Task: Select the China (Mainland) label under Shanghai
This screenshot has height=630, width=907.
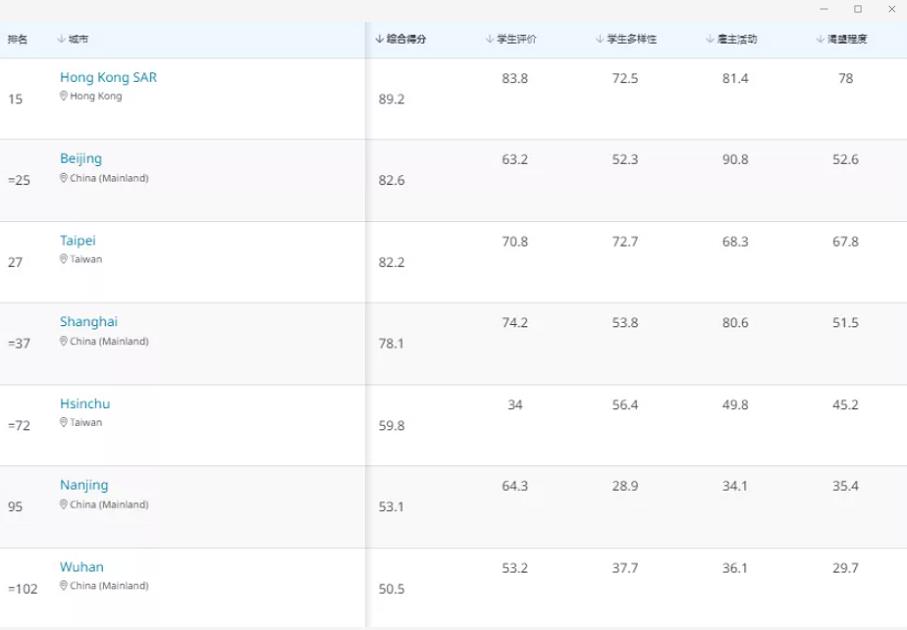Action: [109, 341]
